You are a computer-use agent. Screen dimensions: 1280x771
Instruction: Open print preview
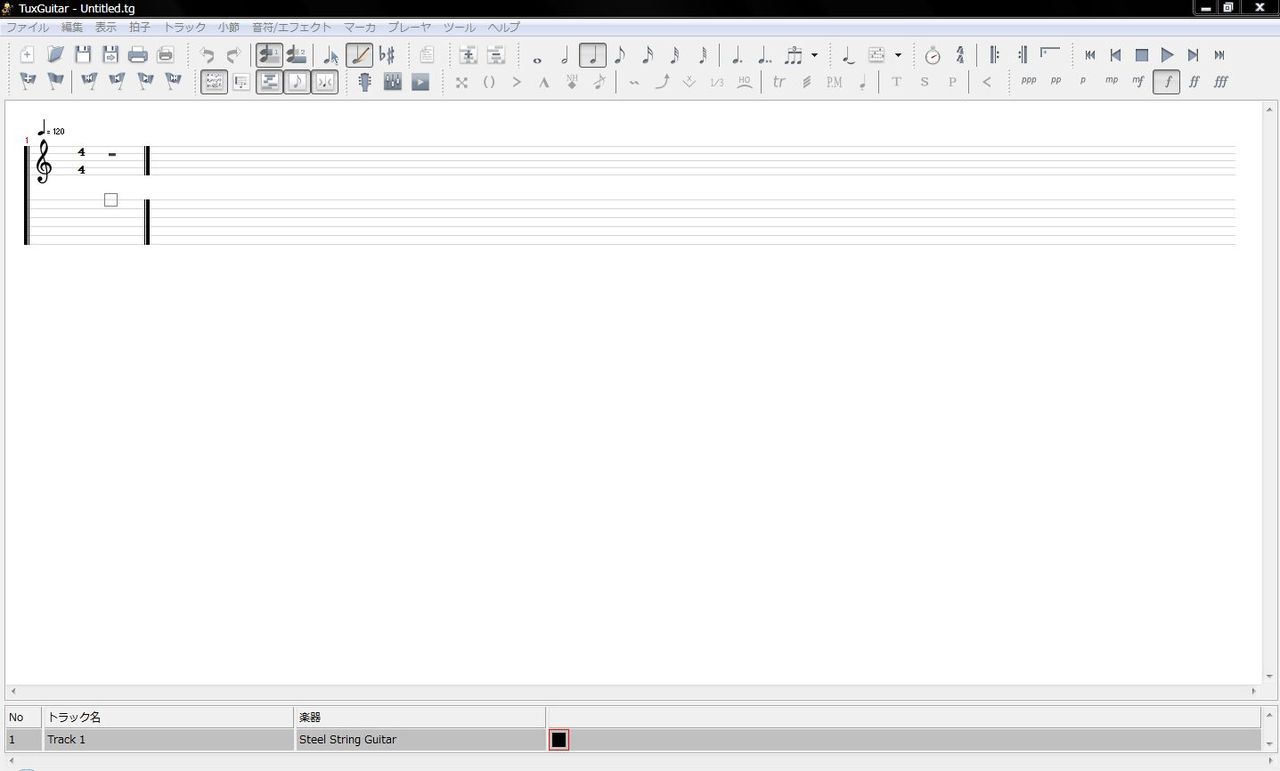[x=166, y=55]
